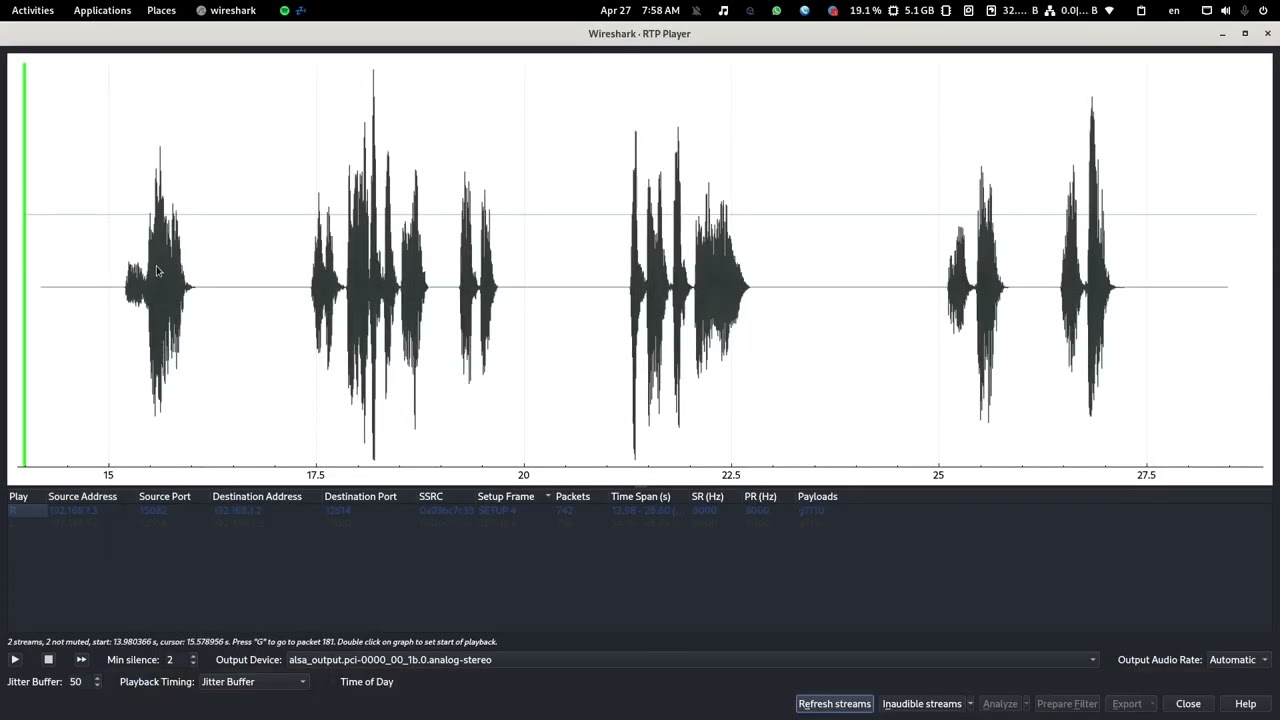This screenshot has height=720, width=1280.
Task: Skip silence with fast-forward button
Action: [x=81, y=660]
